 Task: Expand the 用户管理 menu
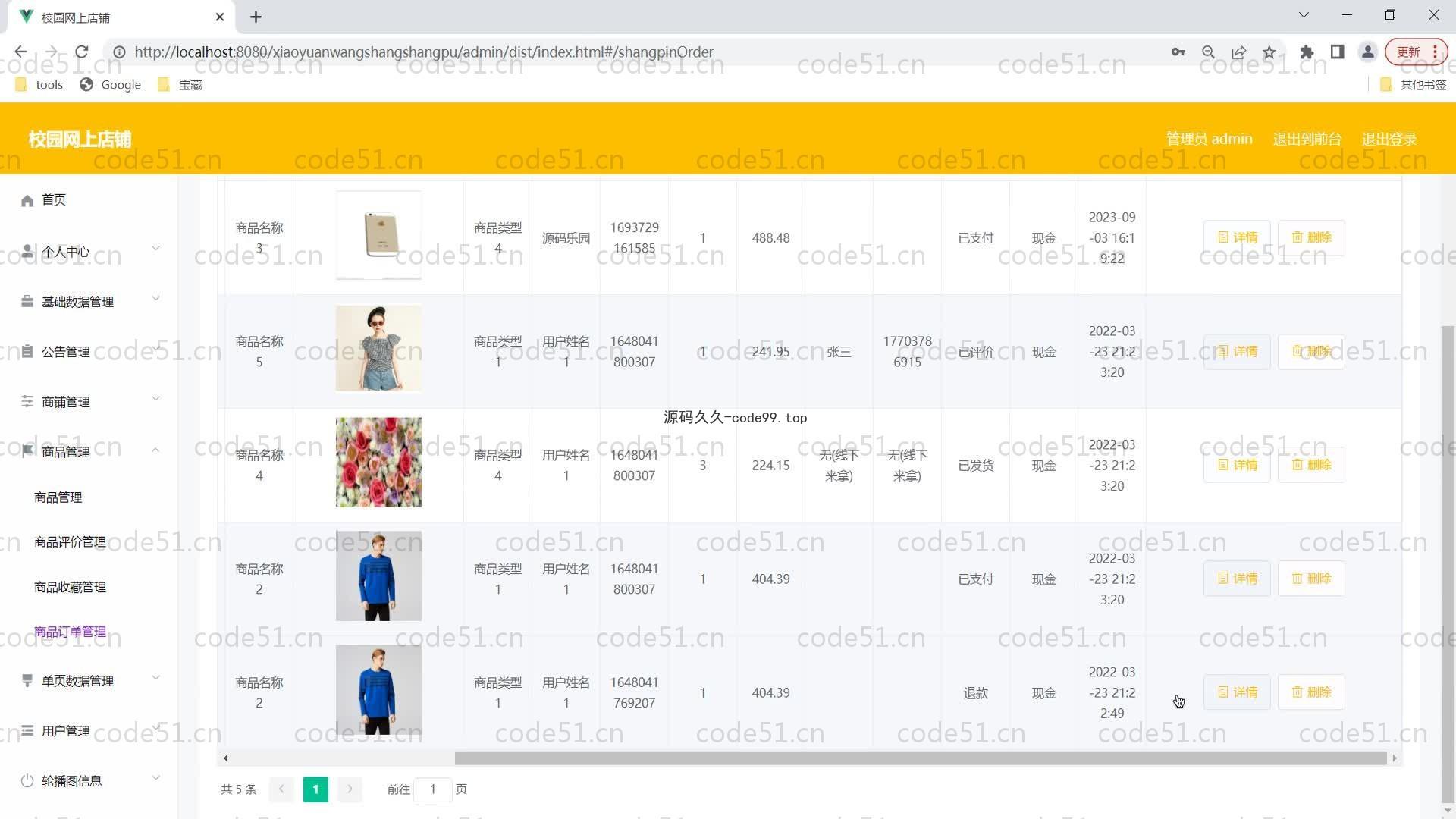coord(89,730)
